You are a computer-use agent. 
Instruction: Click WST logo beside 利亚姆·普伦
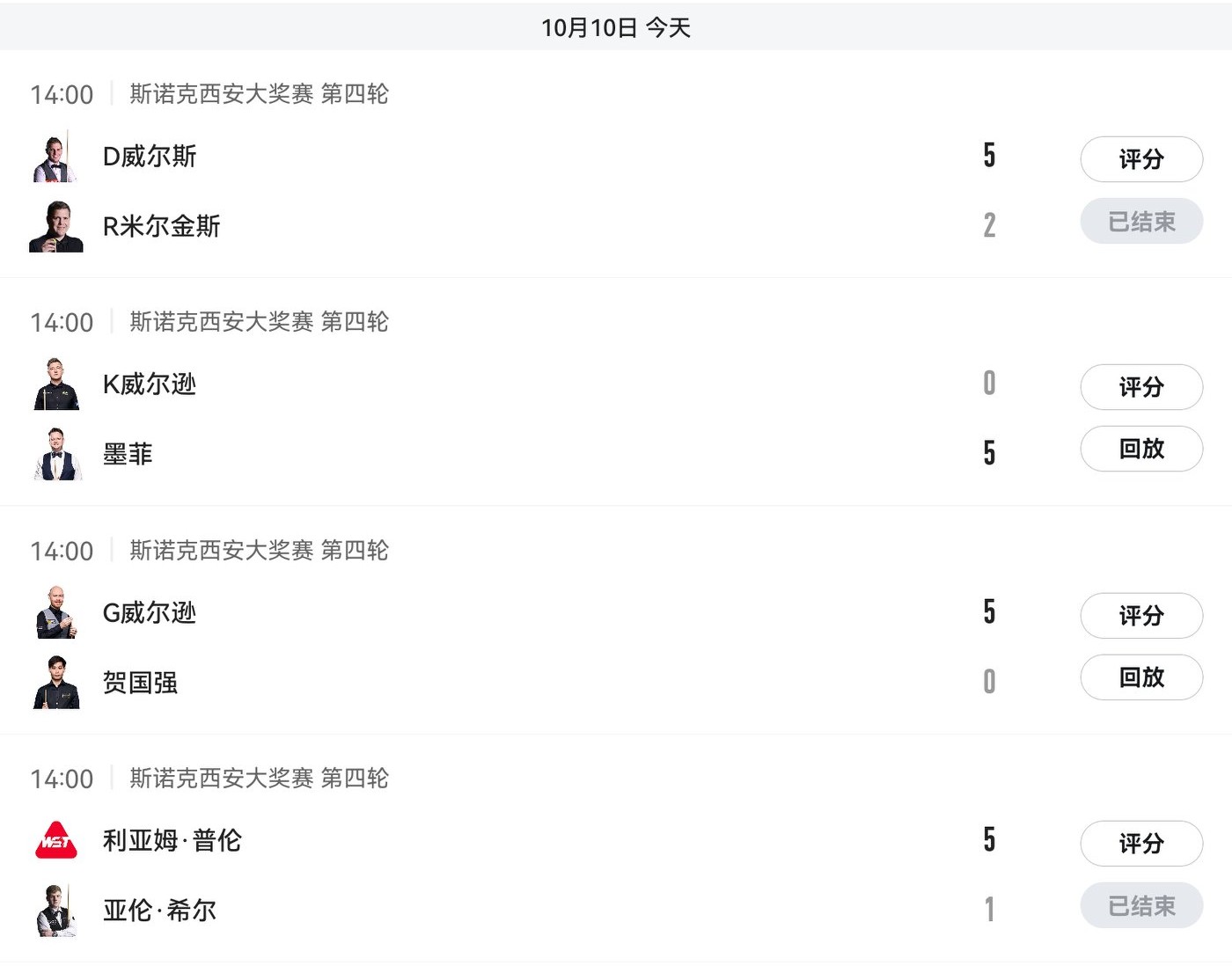click(x=56, y=840)
